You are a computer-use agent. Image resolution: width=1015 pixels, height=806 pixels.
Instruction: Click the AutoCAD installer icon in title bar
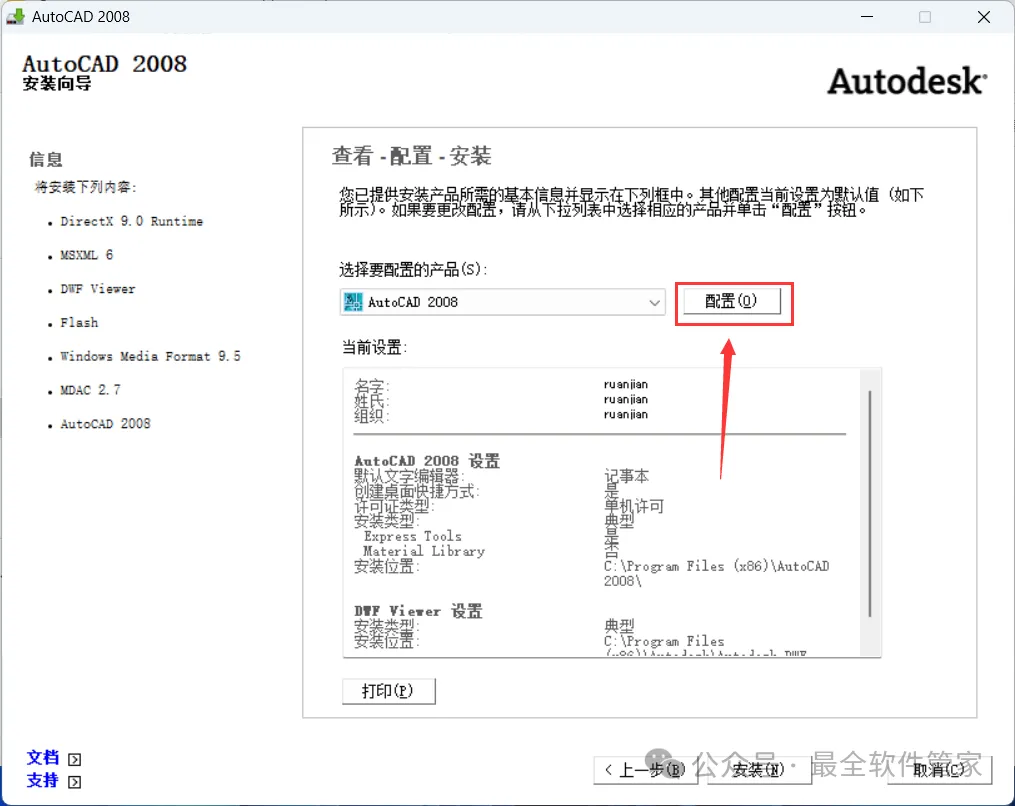pyautogui.click(x=16, y=17)
